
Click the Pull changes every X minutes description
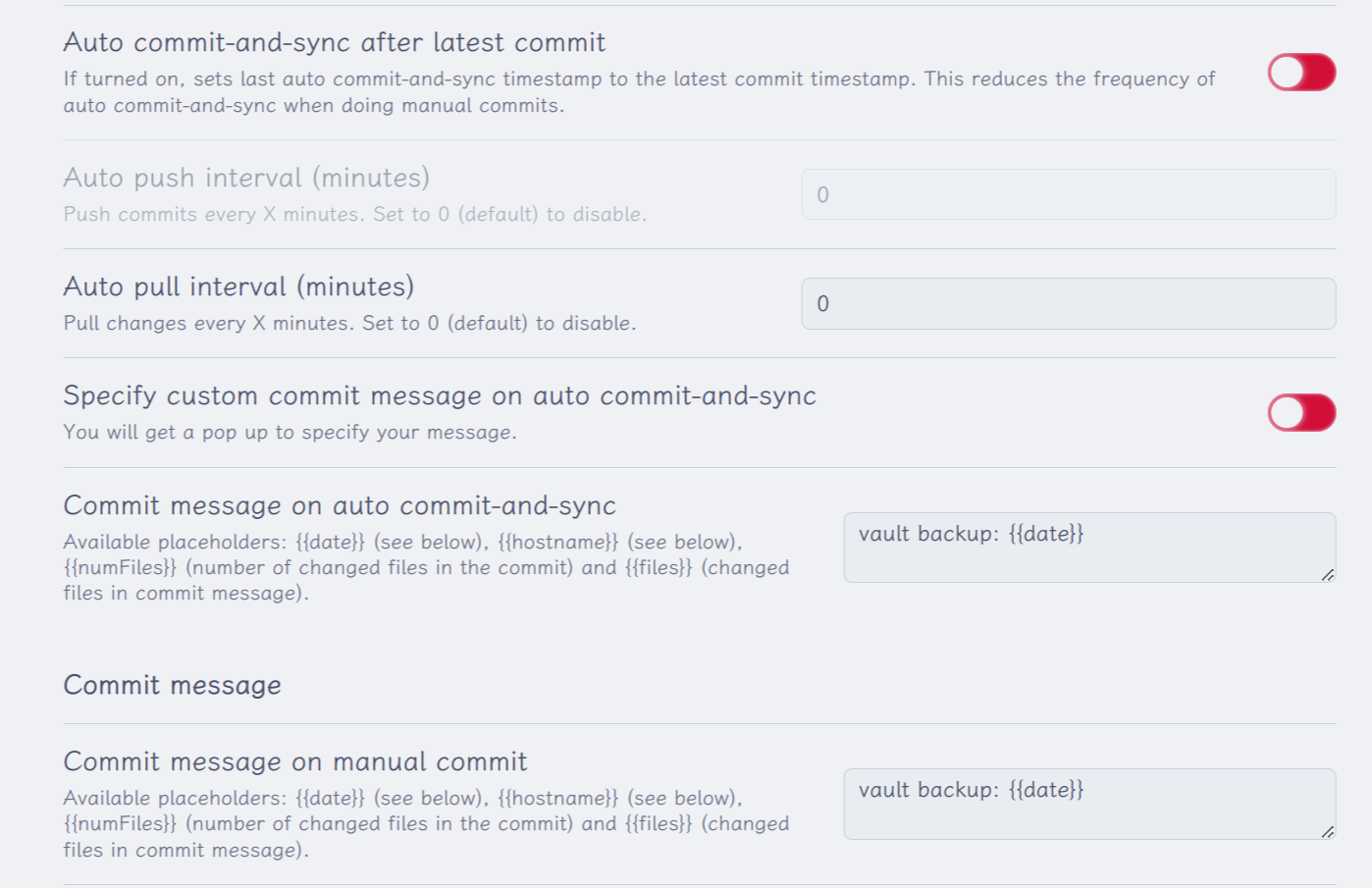click(349, 323)
